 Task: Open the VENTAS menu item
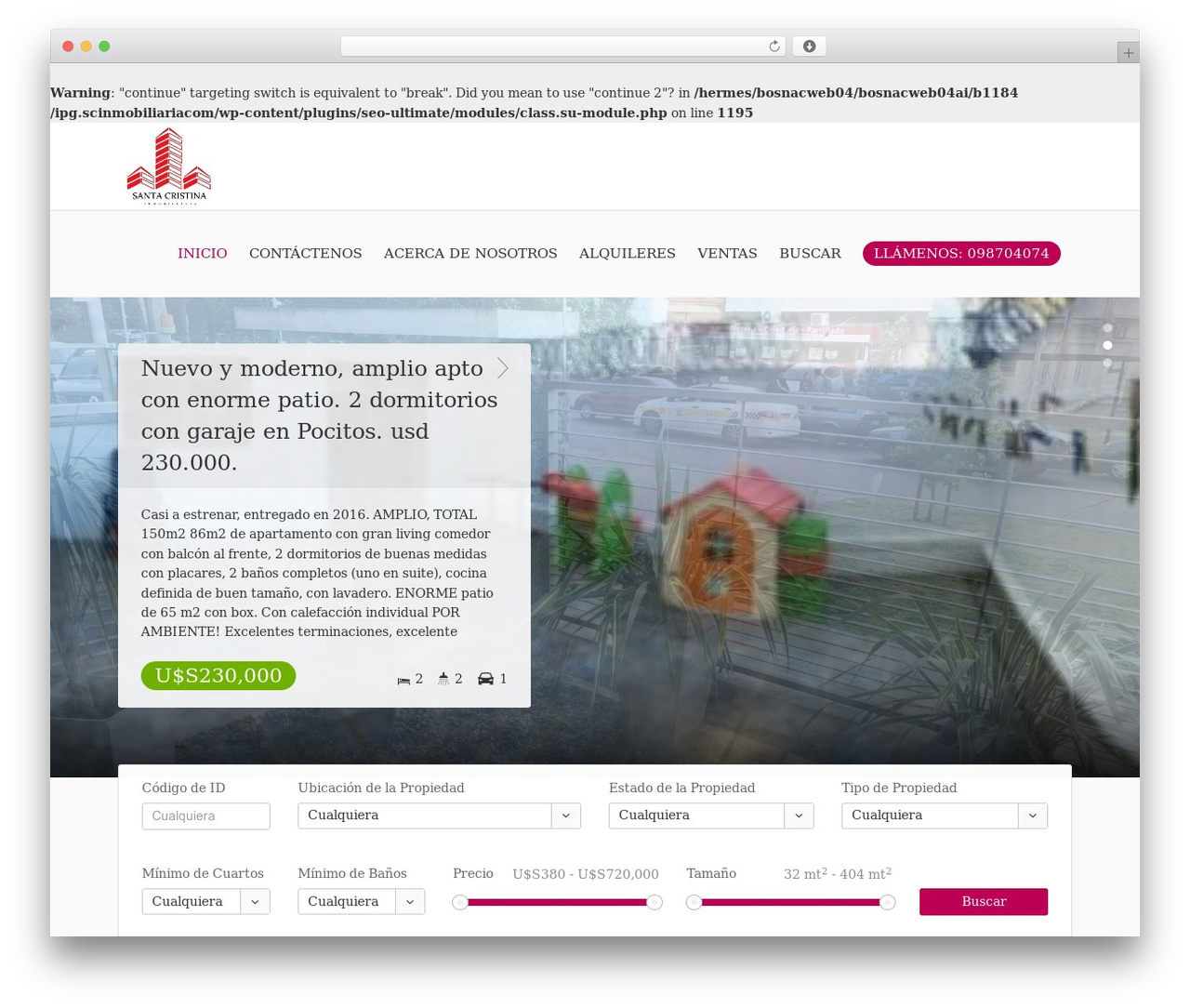pyautogui.click(x=727, y=253)
